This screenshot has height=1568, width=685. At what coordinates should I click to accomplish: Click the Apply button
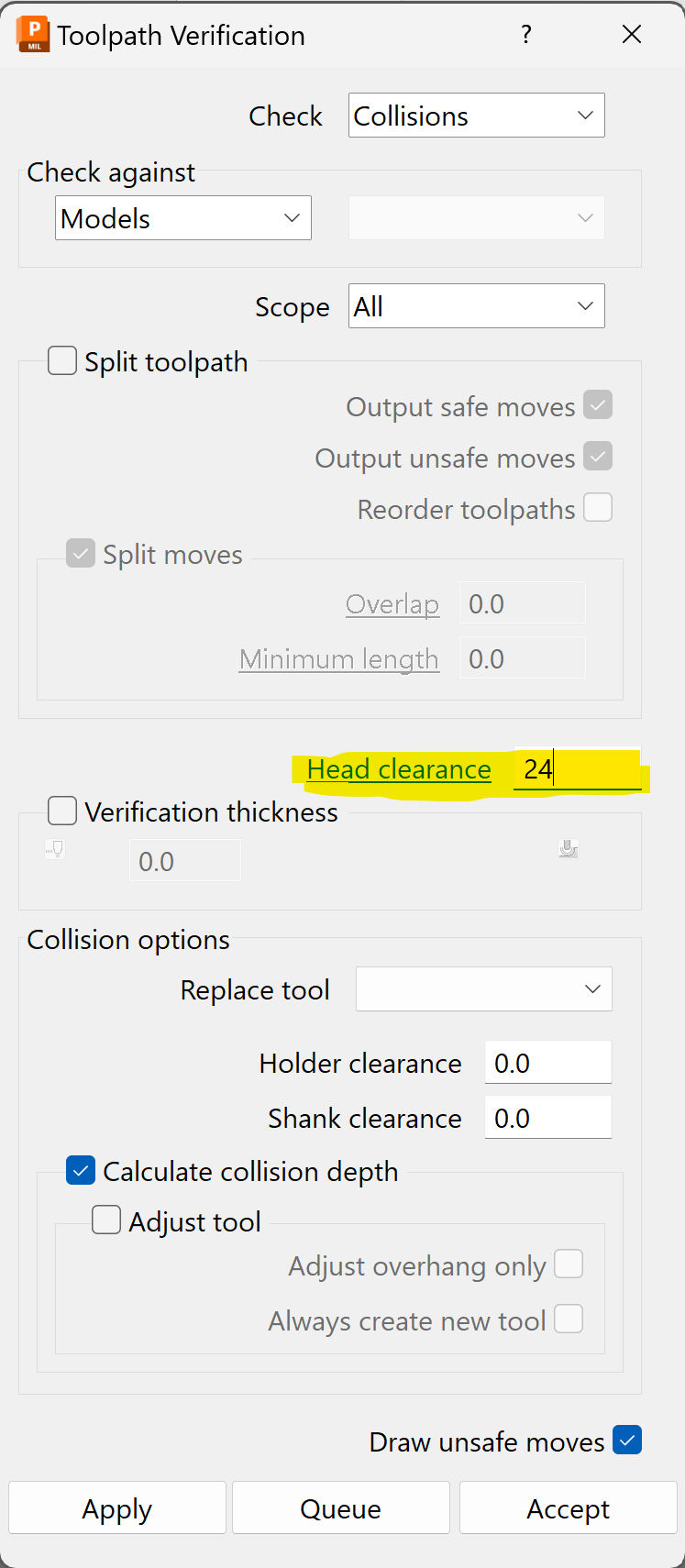tap(116, 1507)
